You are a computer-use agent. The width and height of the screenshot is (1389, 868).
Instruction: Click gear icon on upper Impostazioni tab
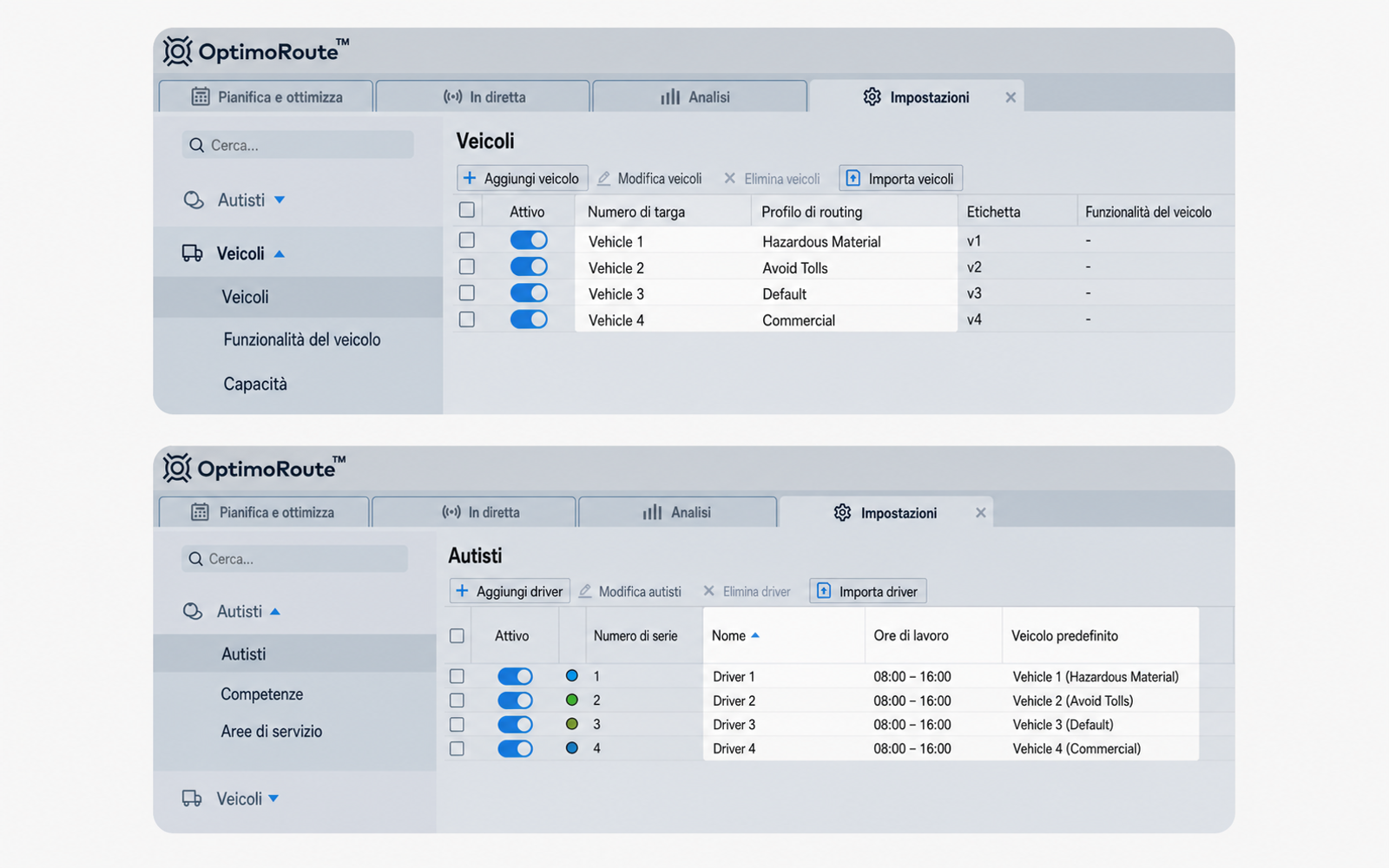[x=872, y=96]
